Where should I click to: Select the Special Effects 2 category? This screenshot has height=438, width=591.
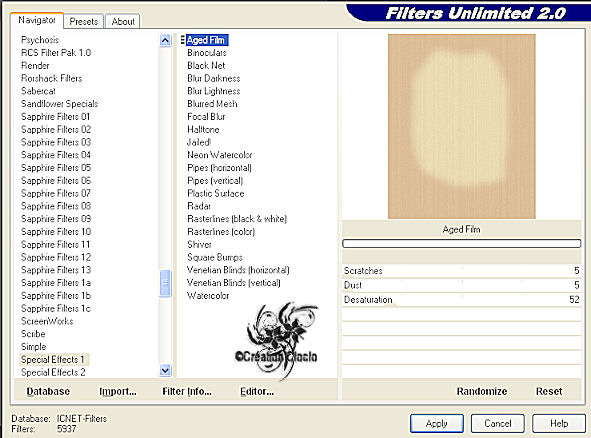[53, 372]
